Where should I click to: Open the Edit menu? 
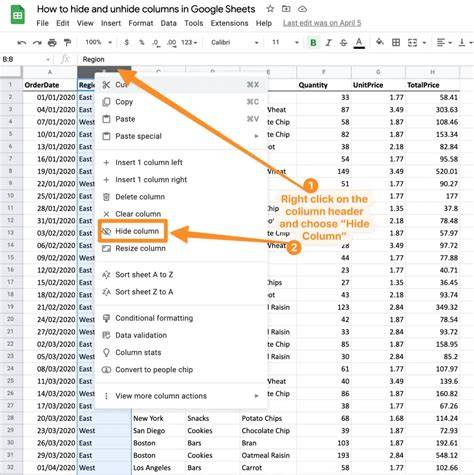(63, 23)
